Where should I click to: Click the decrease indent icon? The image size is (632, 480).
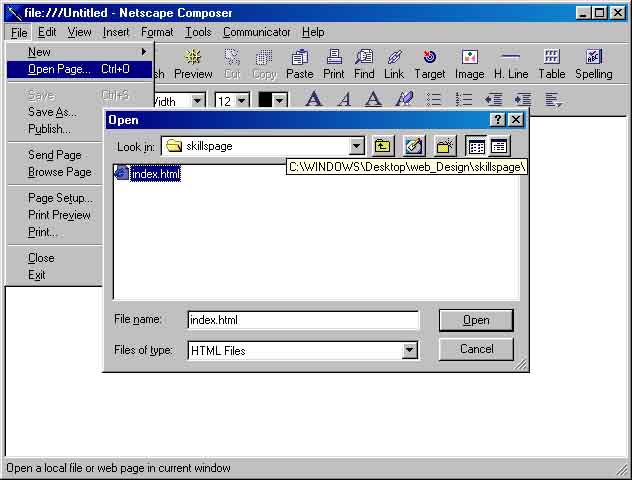click(493, 99)
